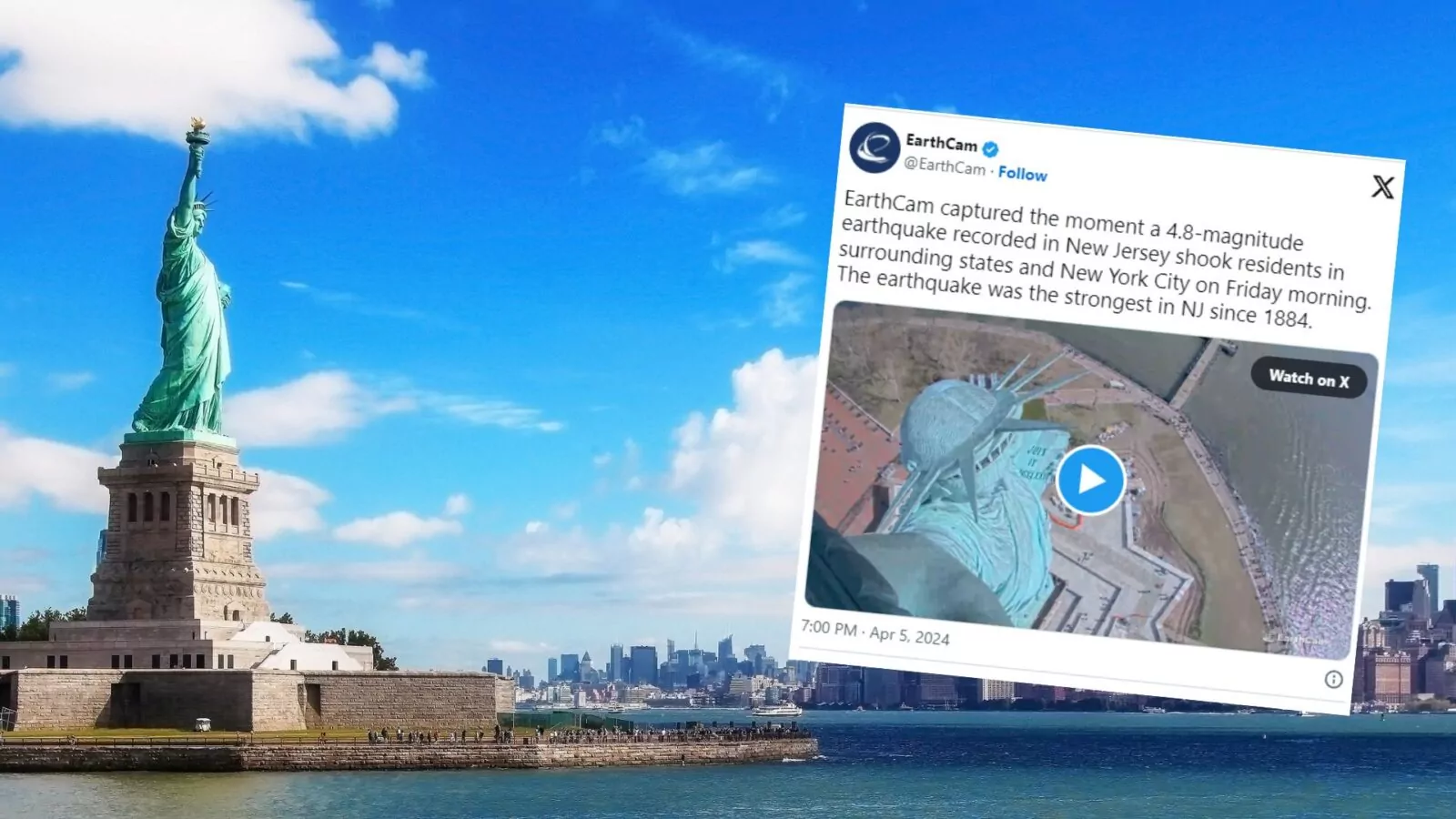Click the X logo in tweet corner
The height and width of the screenshot is (819, 1456).
[1382, 187]
